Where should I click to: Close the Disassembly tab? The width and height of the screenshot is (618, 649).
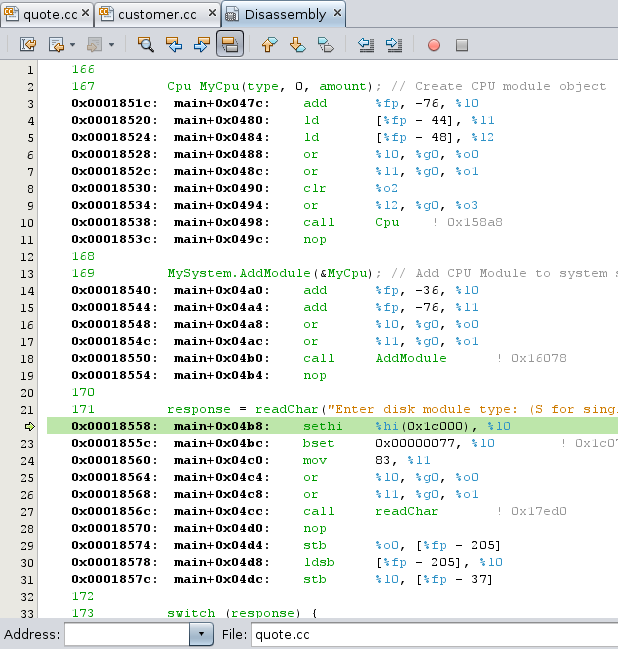click(337, 14)
